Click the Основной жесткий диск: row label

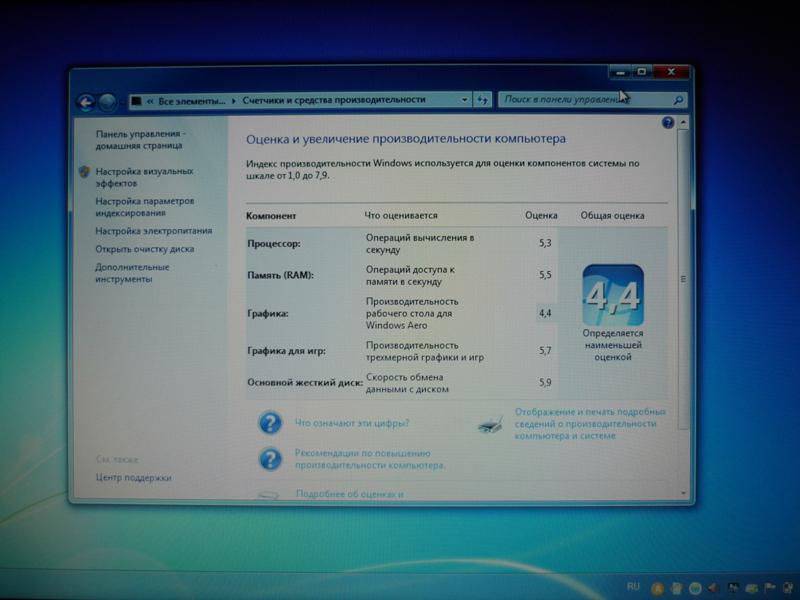(305, 383)
